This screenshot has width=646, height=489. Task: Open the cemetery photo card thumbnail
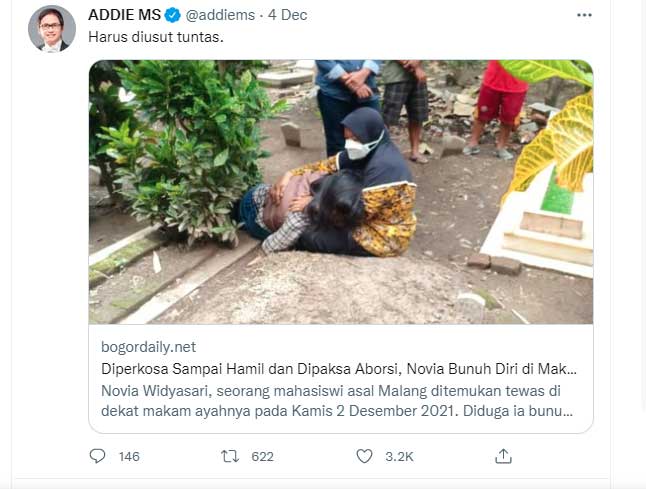(x=341, y=192)
